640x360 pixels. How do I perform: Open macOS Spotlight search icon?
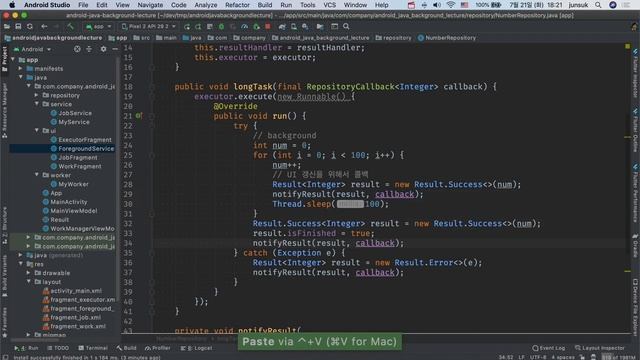(x=598, y=5)
